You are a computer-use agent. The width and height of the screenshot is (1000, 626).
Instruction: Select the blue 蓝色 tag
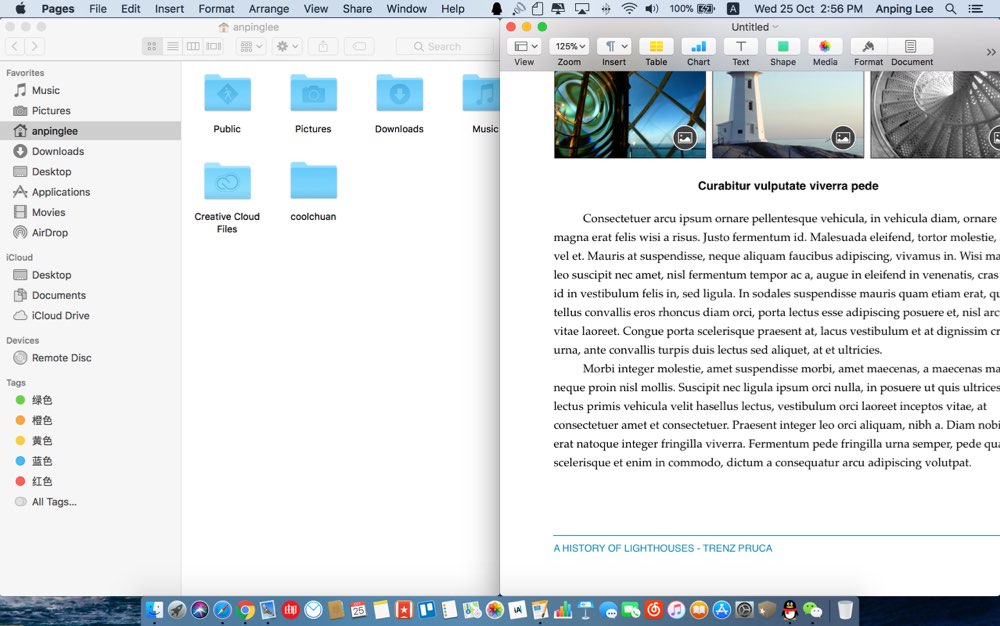coord(42,461)
